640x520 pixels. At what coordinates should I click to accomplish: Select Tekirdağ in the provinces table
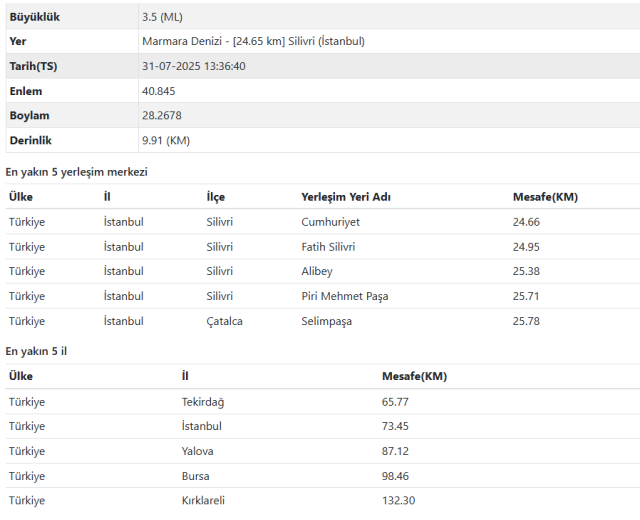(x=202, y=402)
